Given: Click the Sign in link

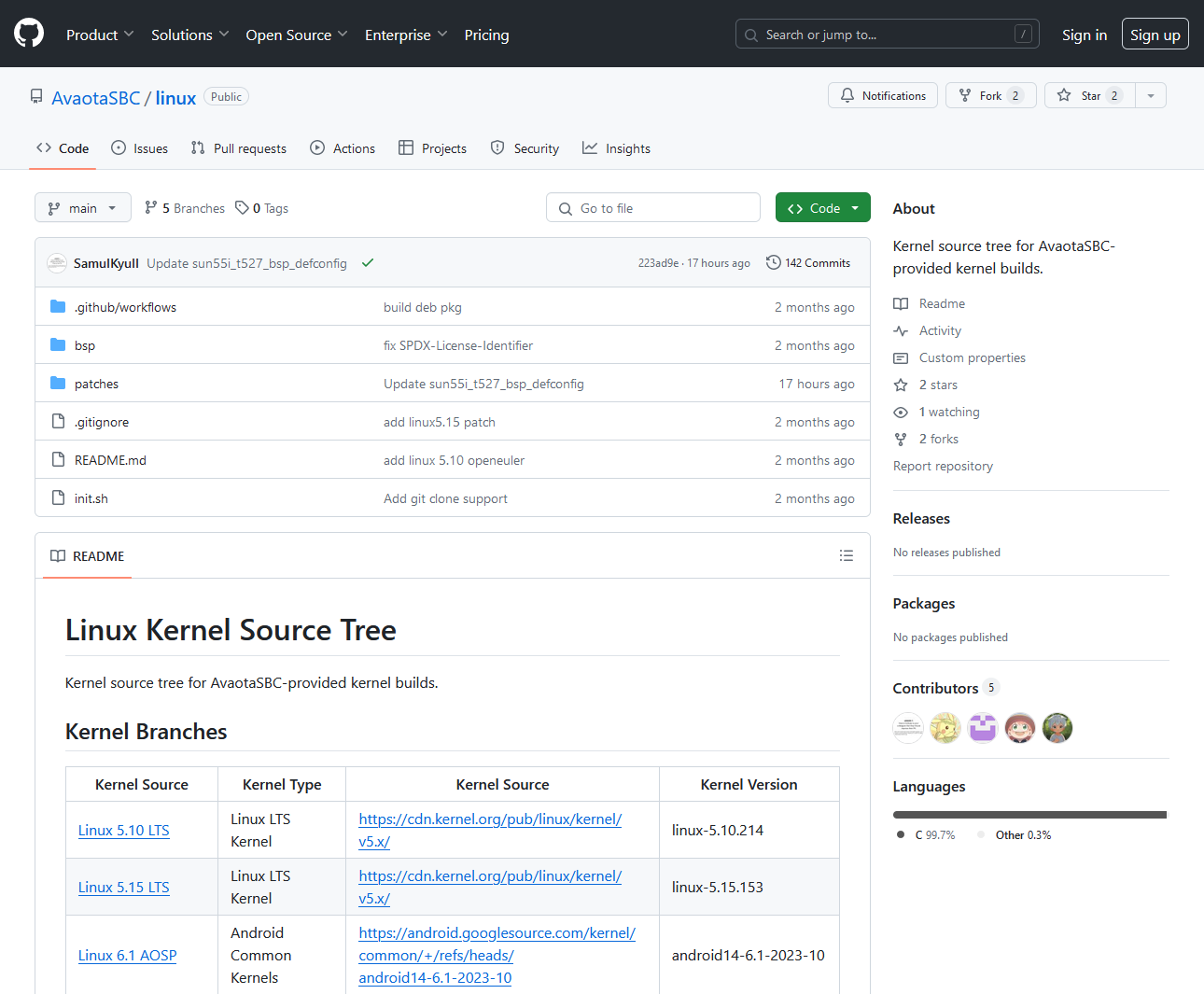Looking at the screenshot, I should [x=1085, y=35].
